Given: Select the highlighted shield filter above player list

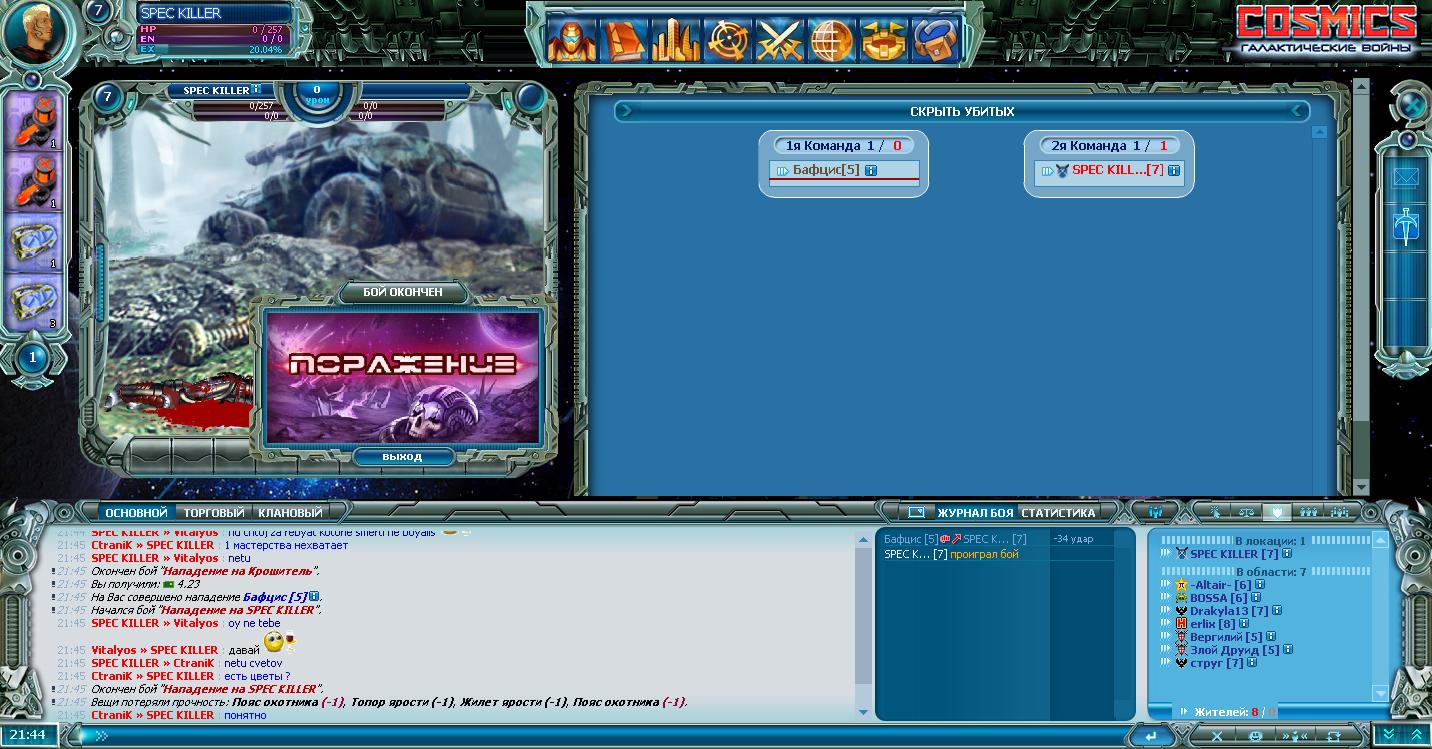Looking at the screenshot, I should 1276,512.
